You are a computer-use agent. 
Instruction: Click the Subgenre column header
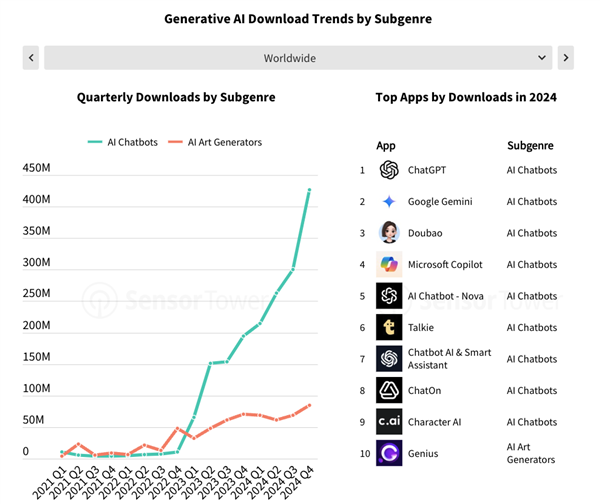530,145
